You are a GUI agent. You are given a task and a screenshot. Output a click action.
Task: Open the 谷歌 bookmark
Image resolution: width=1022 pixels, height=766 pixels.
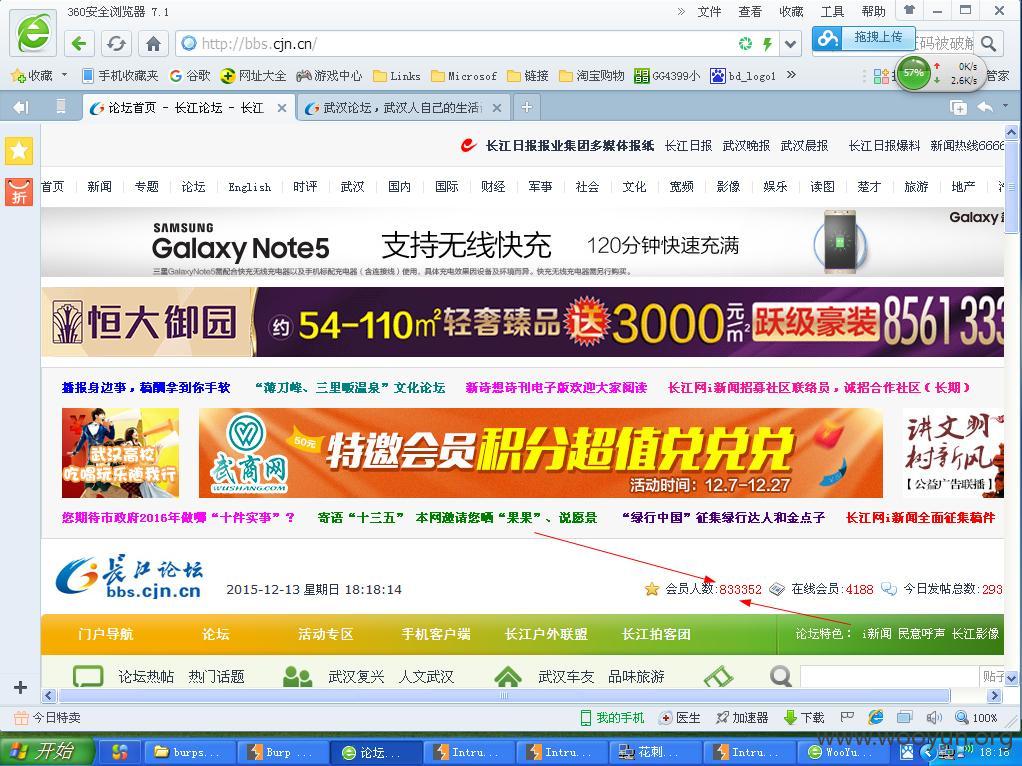point(190,76)
